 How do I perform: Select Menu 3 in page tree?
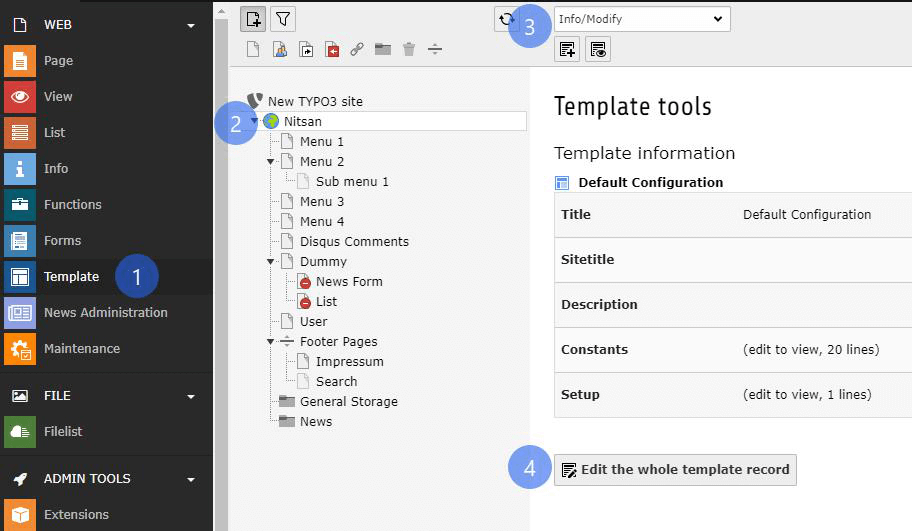(x=322, y=202)
